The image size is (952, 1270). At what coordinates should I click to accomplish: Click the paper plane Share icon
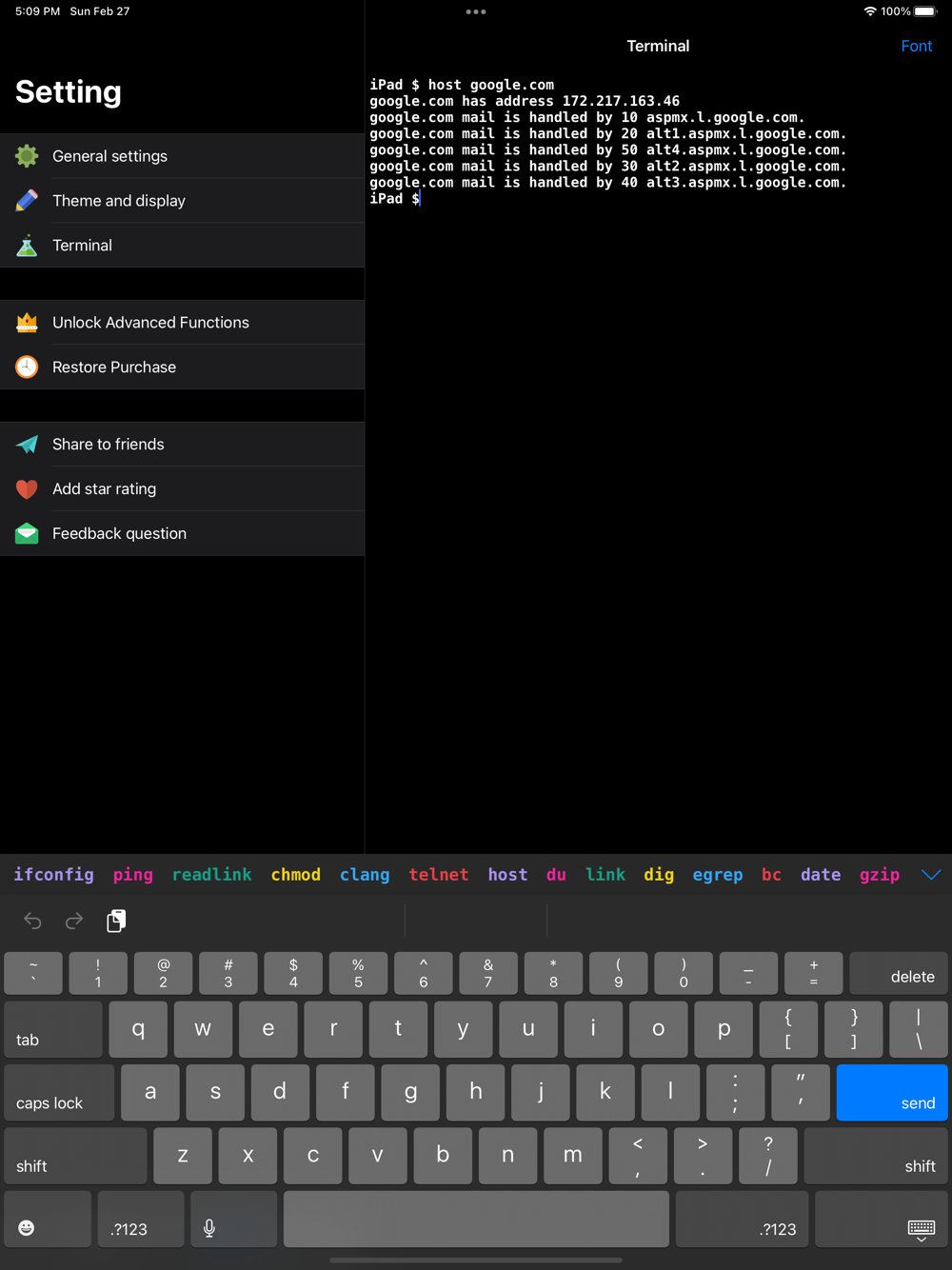click(27, 445)
